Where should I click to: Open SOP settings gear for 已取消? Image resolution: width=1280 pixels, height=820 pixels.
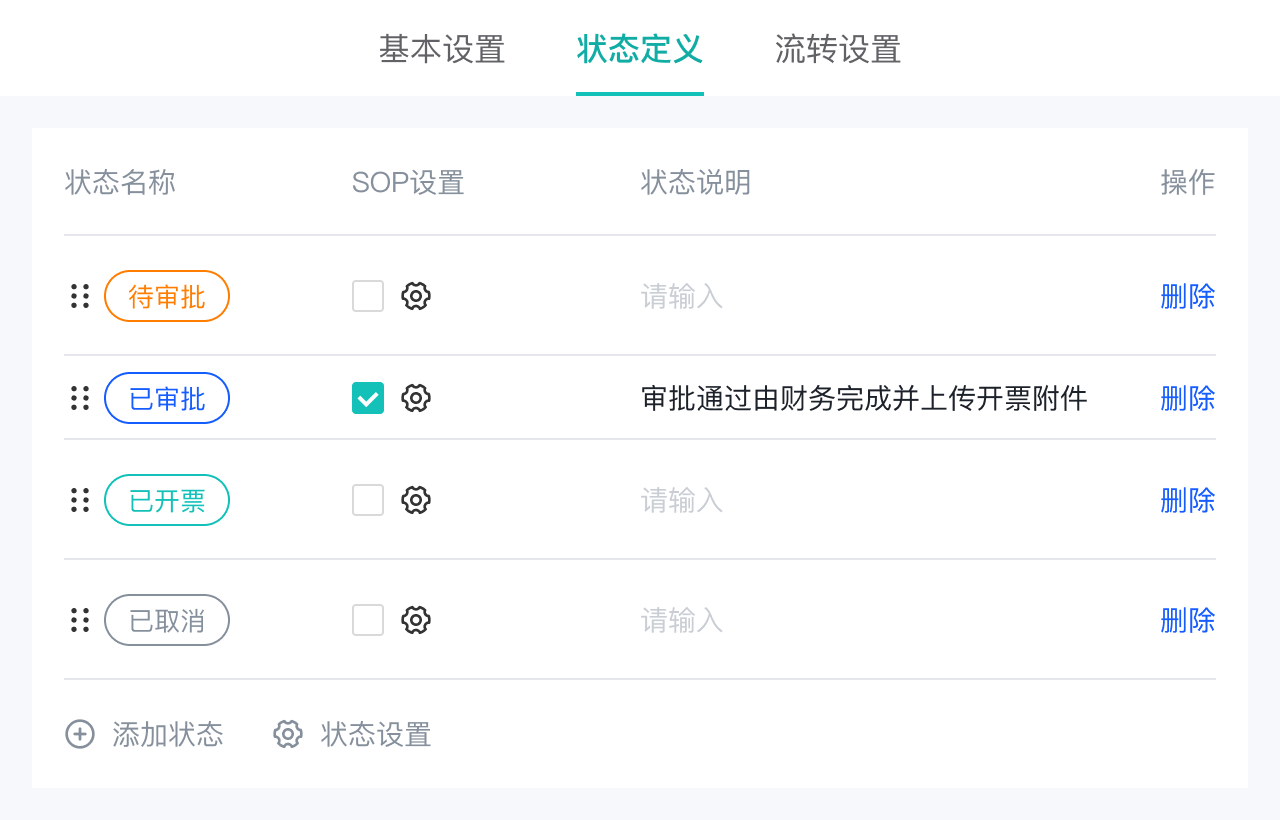[x=416, y=620]
